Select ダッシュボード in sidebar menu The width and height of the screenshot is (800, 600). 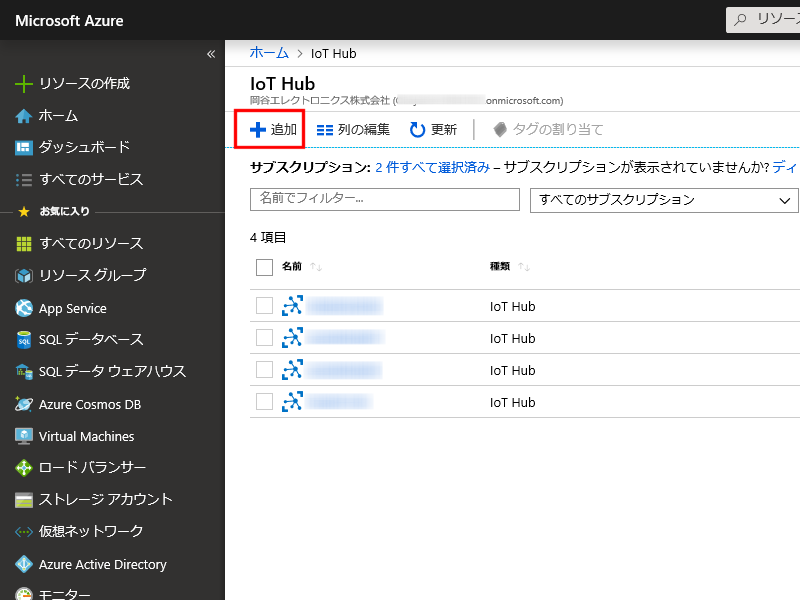coord(84,147)
